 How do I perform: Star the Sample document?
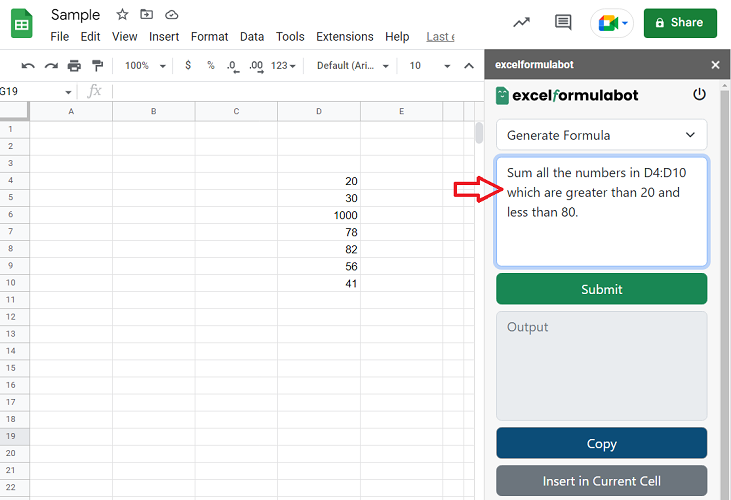[122, 14]
